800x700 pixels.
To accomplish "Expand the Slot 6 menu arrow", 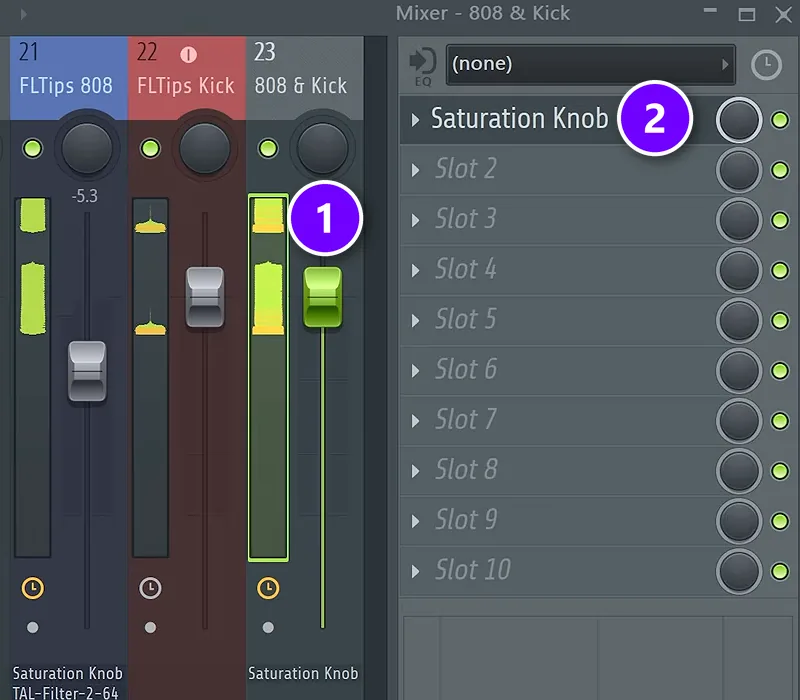I will point(415,370).
